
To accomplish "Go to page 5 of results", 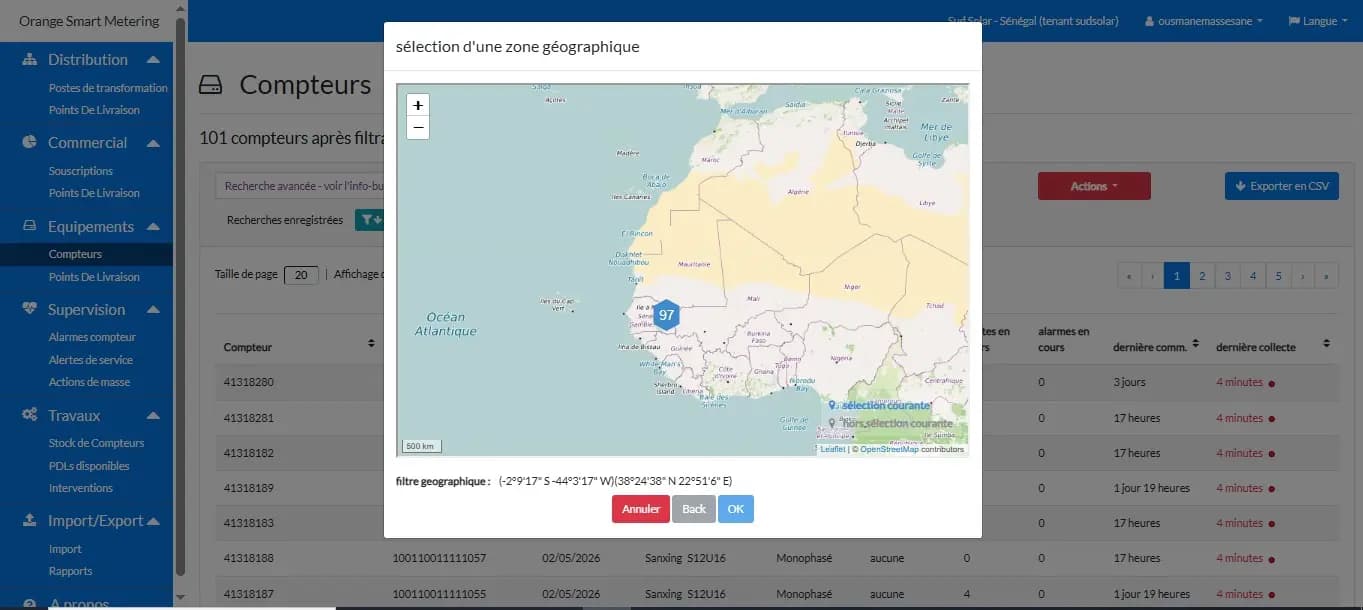I will point(1278,276).
